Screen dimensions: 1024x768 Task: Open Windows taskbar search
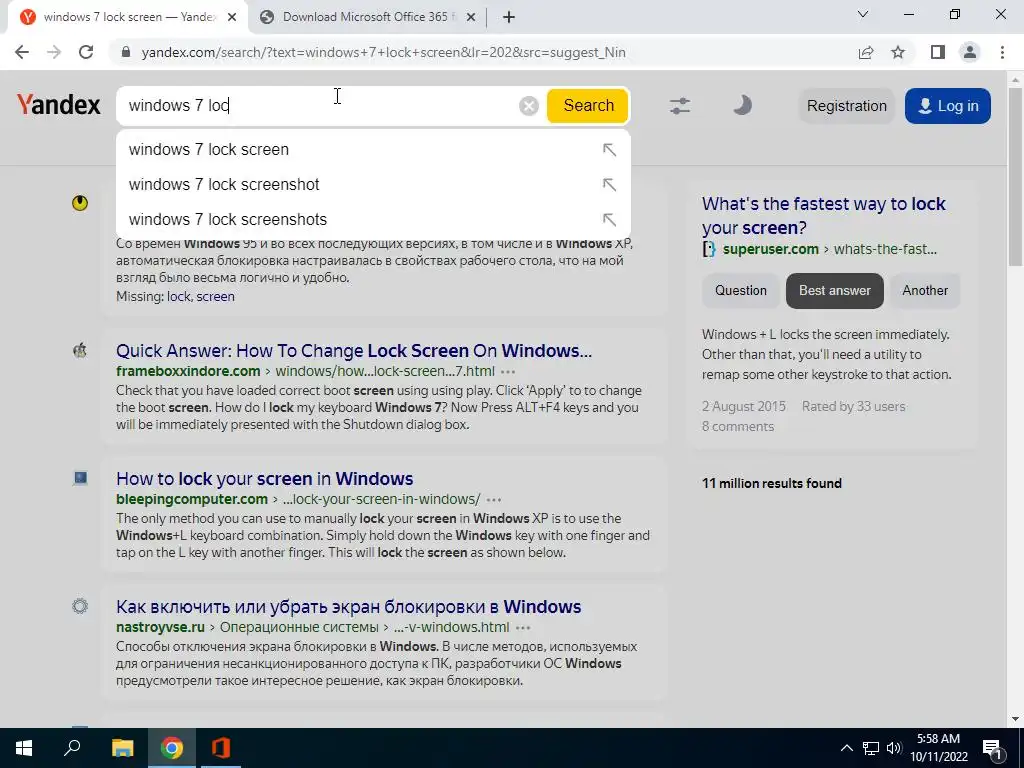tap(72, 748)
